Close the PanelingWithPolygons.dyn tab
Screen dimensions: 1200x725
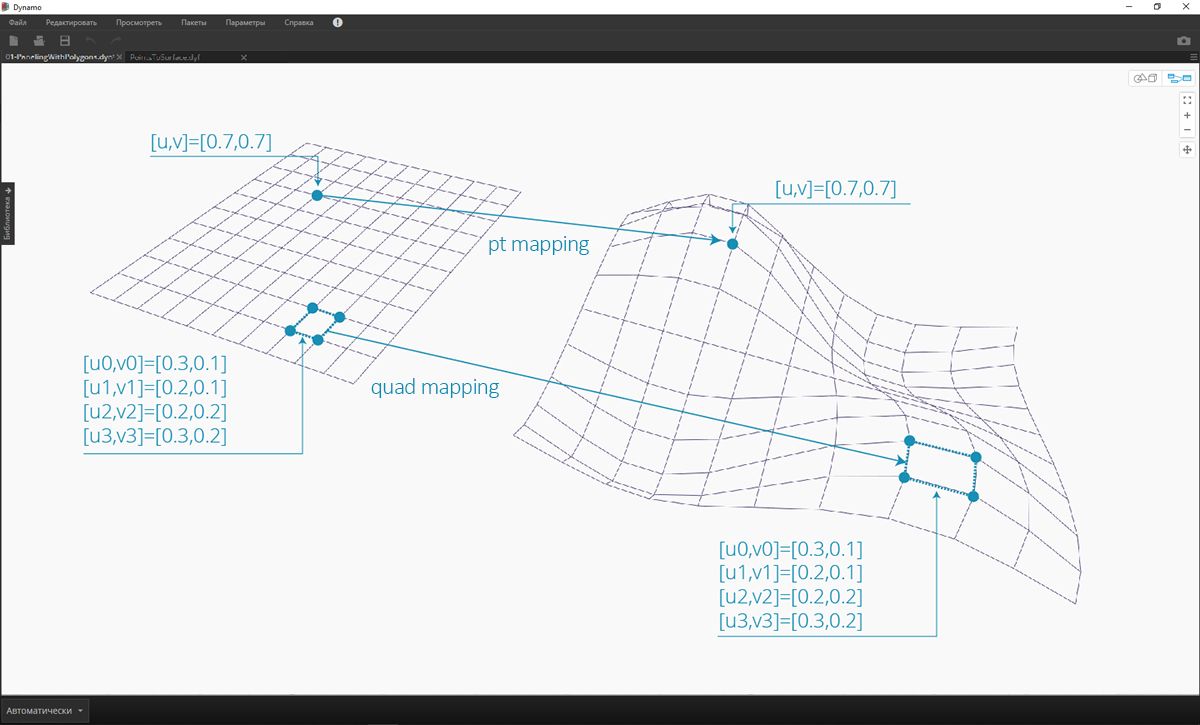click(119, 58)
